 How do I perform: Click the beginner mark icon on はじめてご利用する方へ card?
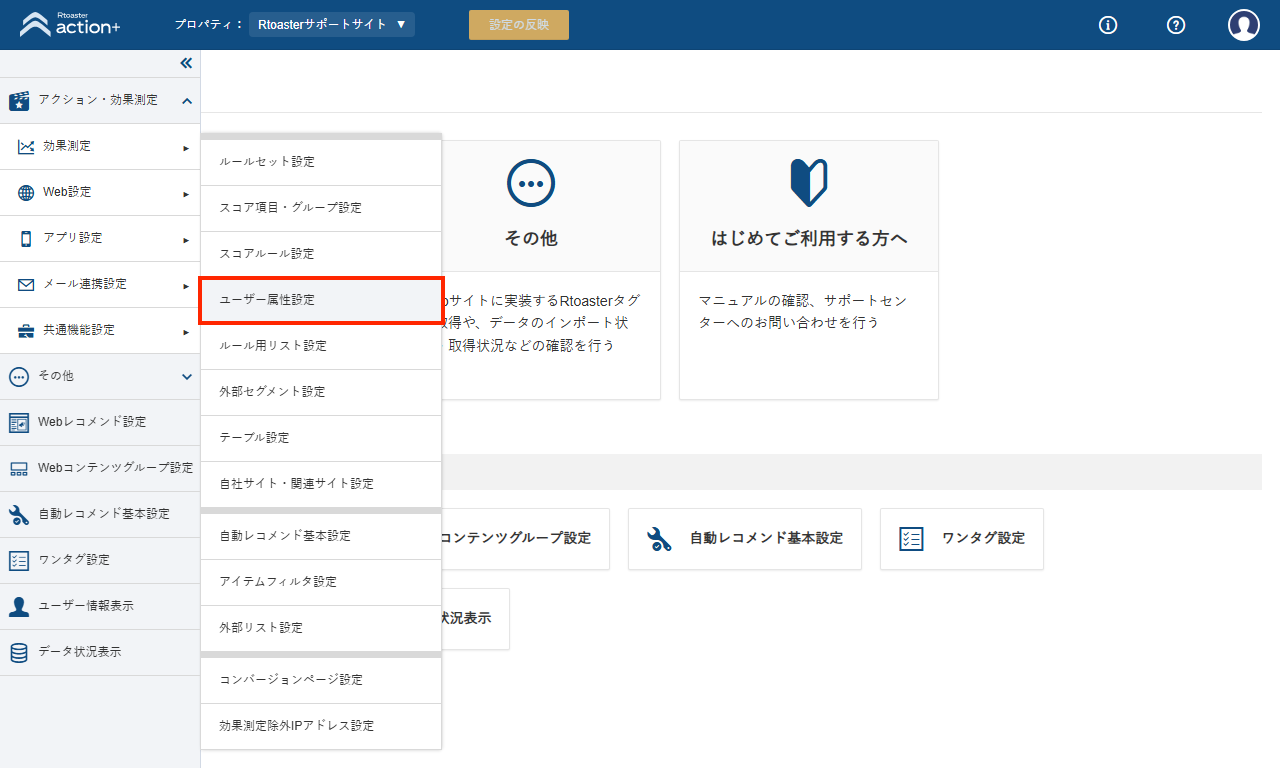(x=809, y=183)
